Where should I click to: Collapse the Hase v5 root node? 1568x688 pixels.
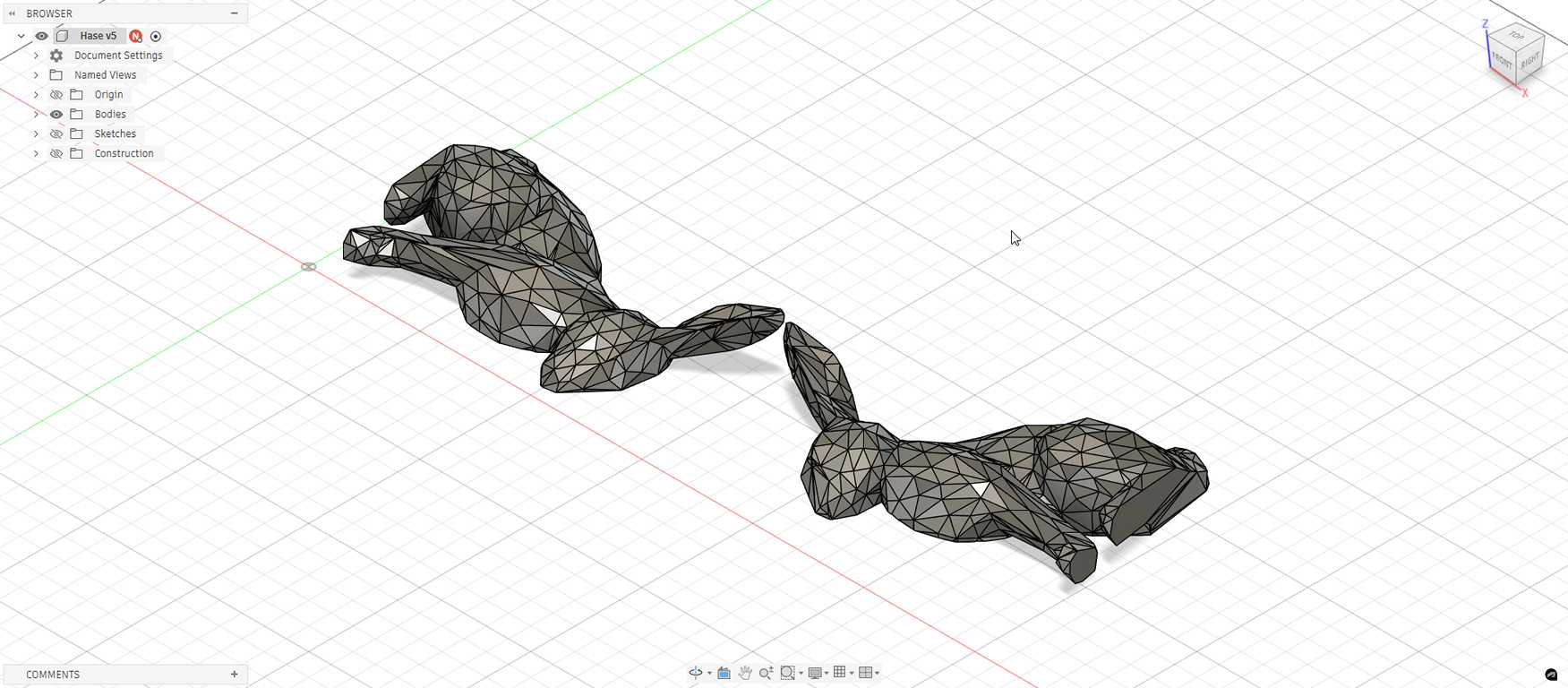(21, 36)
